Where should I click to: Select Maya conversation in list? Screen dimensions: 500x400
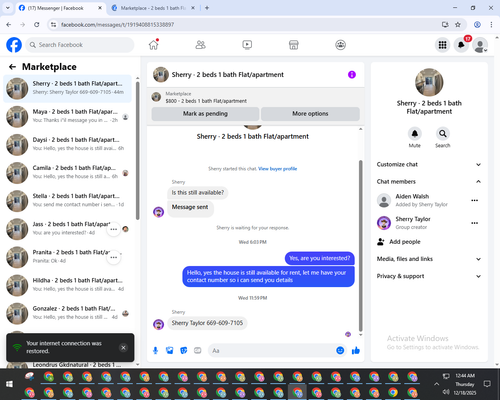[68, 116]
